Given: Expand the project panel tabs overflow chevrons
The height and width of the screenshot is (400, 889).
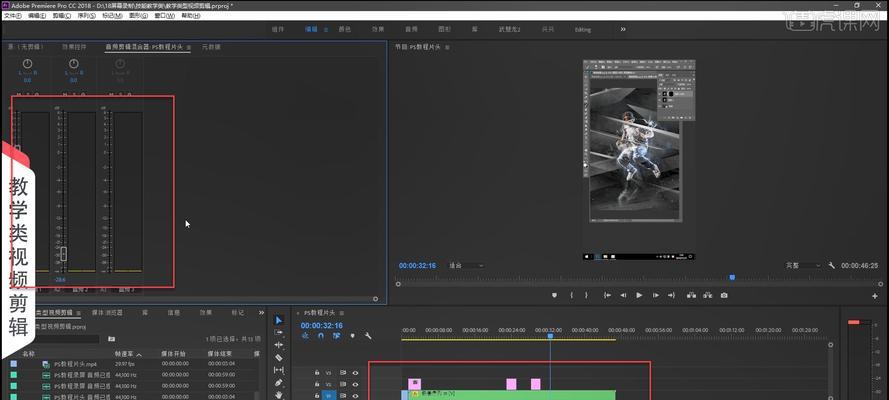Looking at the screenshot, I should [x=261, y=312].
